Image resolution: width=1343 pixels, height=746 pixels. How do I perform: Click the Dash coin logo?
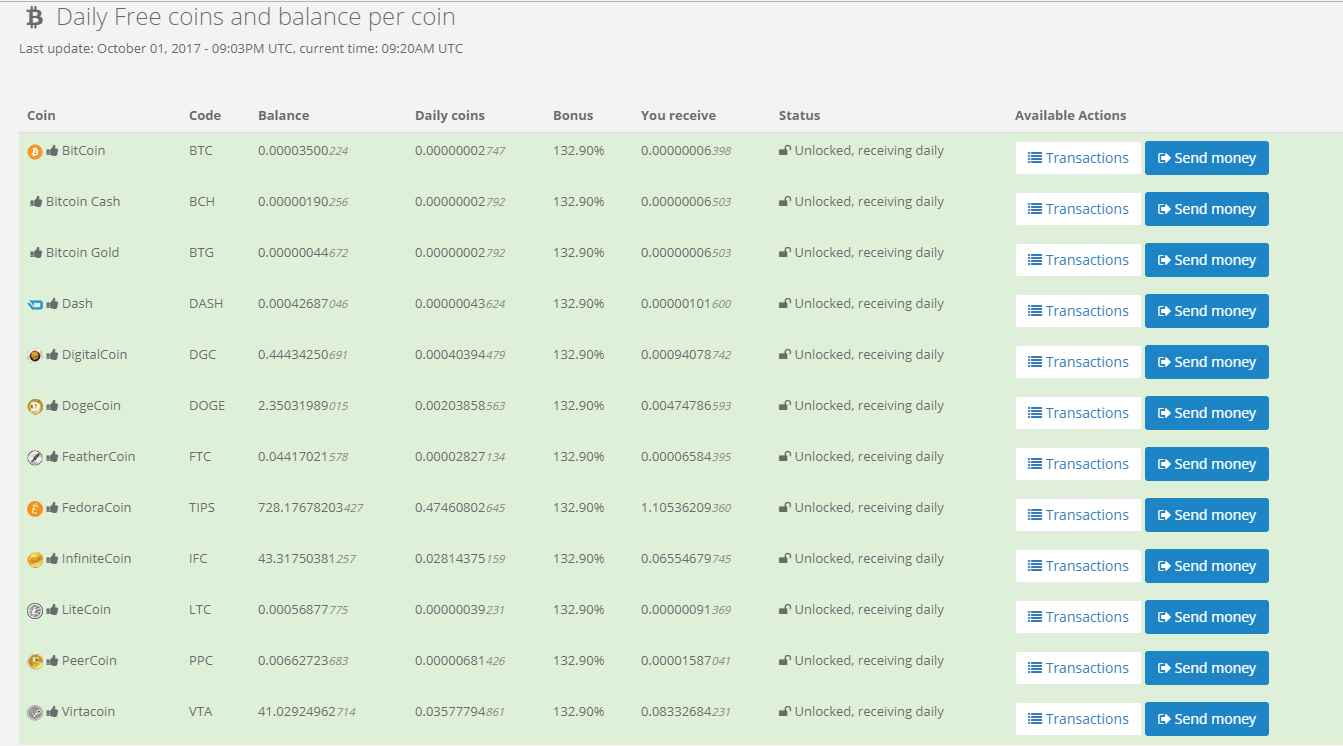click(x=35, y=305)
